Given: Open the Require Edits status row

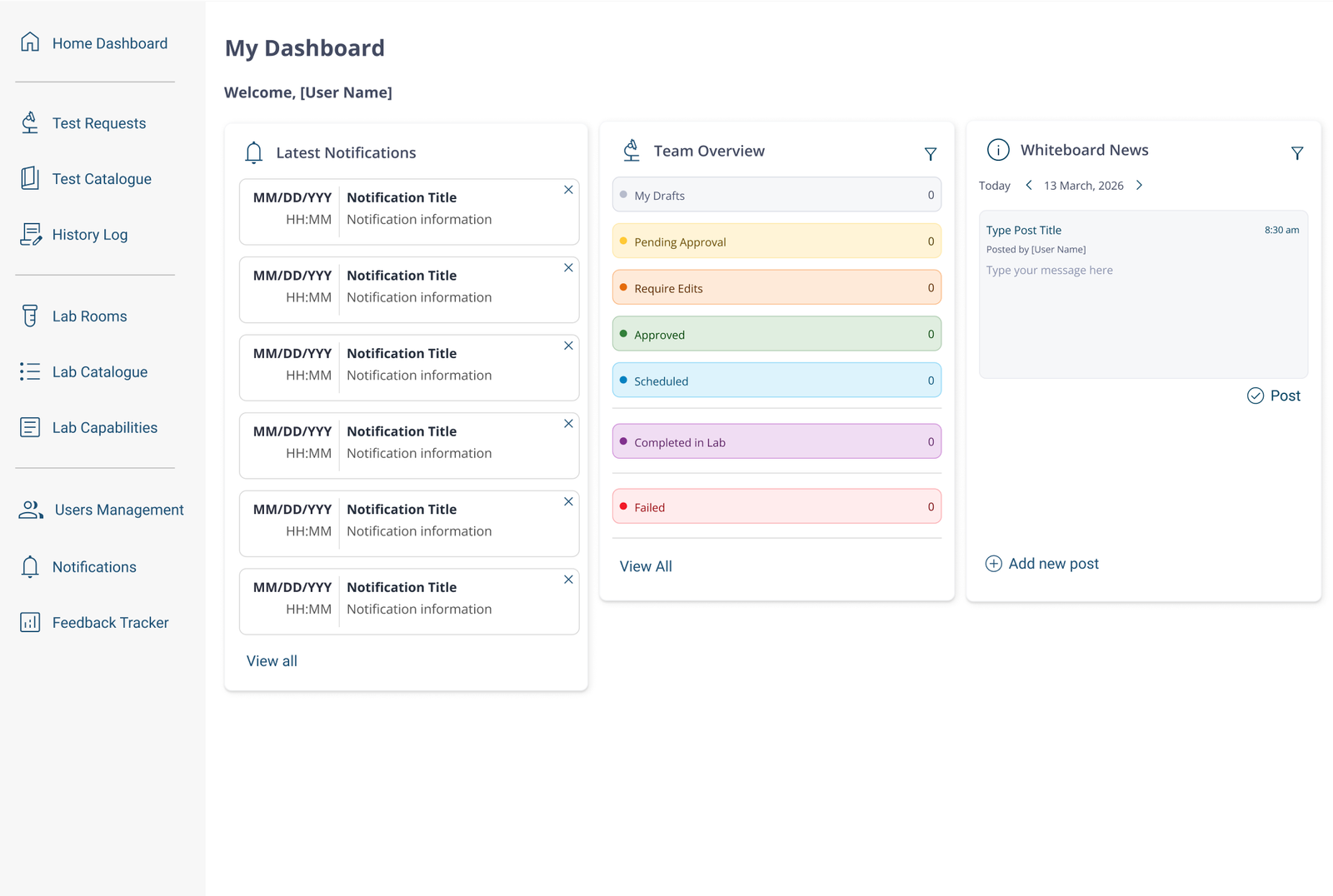Looking at the screenshot, I should (x=776, y=287).
